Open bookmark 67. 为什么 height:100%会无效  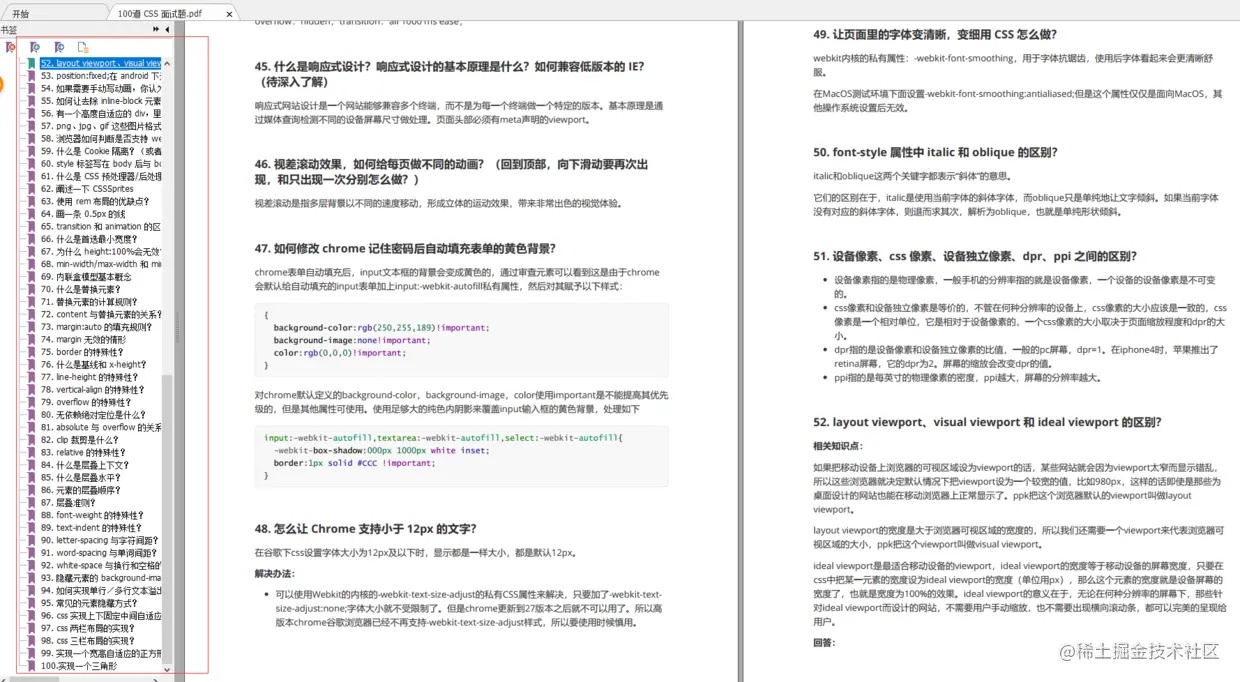point(101,252)
